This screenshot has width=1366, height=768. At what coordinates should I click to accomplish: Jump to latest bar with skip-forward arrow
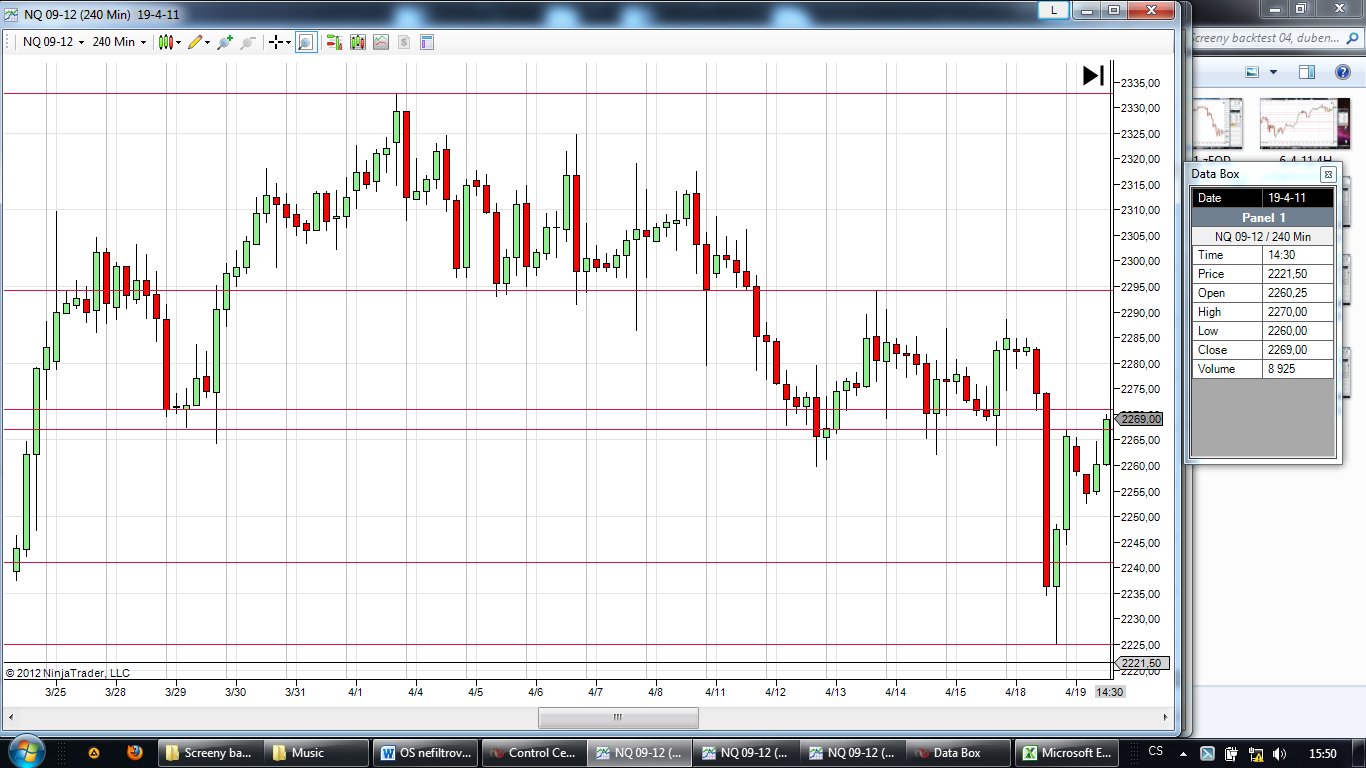point(1094,75)
